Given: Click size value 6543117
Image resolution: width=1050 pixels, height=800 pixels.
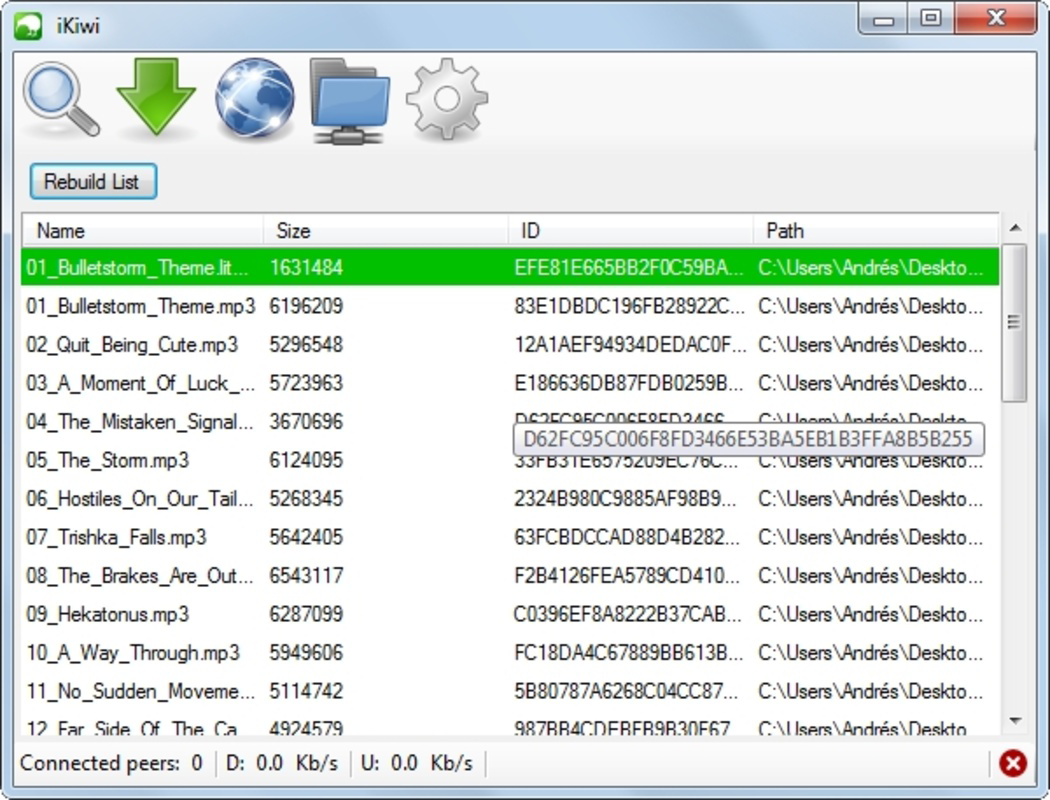Looking at the screenshot, I should tap(306, 576).
